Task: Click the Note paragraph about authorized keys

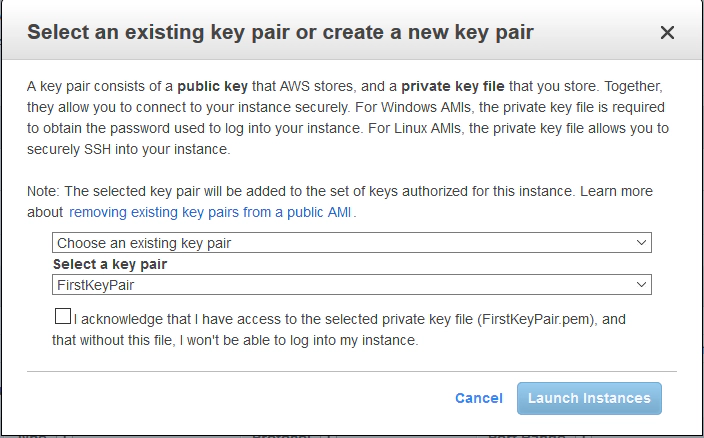Action: coord(300,191)
